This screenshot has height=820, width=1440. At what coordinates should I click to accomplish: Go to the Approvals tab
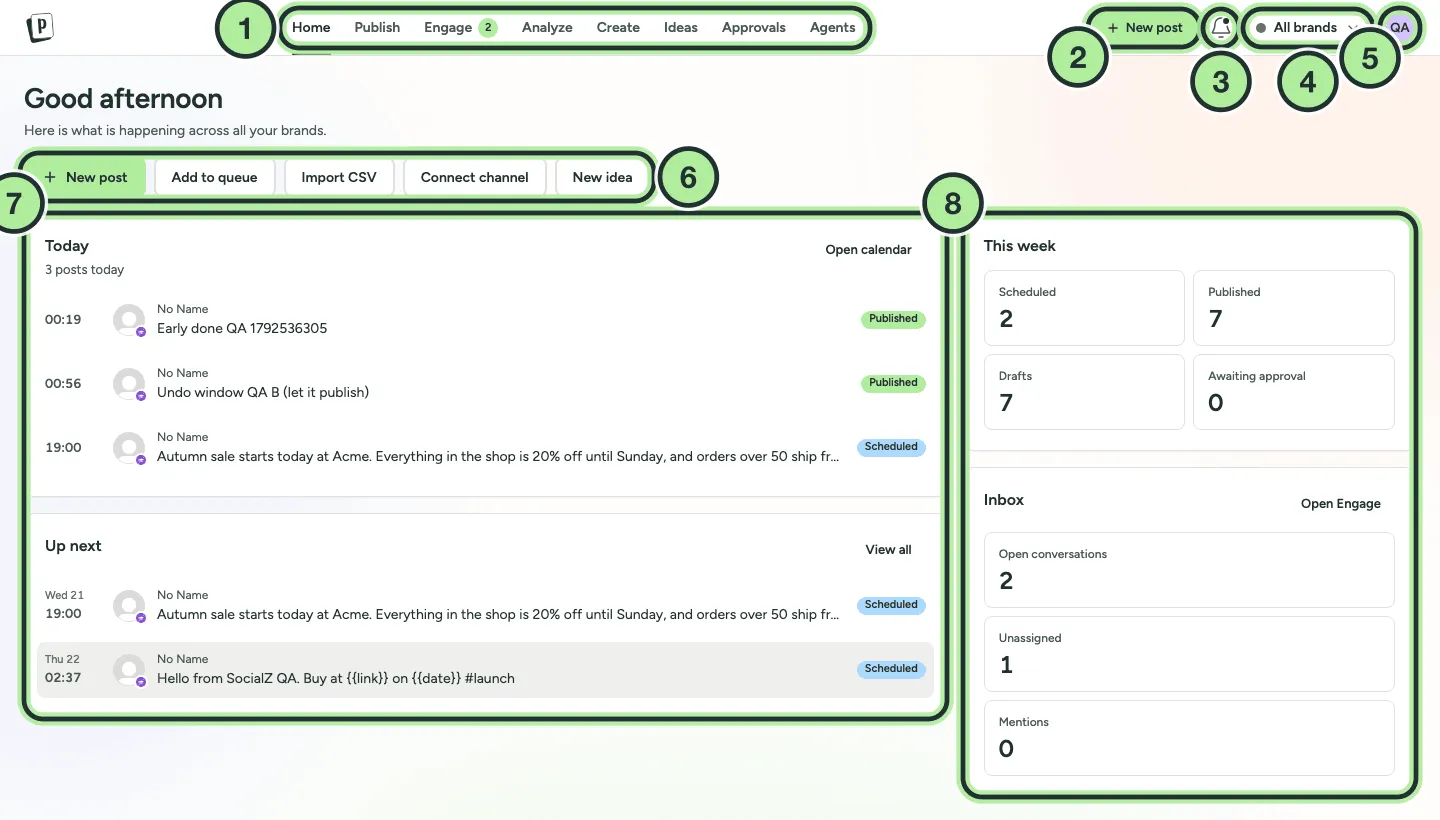pyautogui.click(x=754, y=28)
